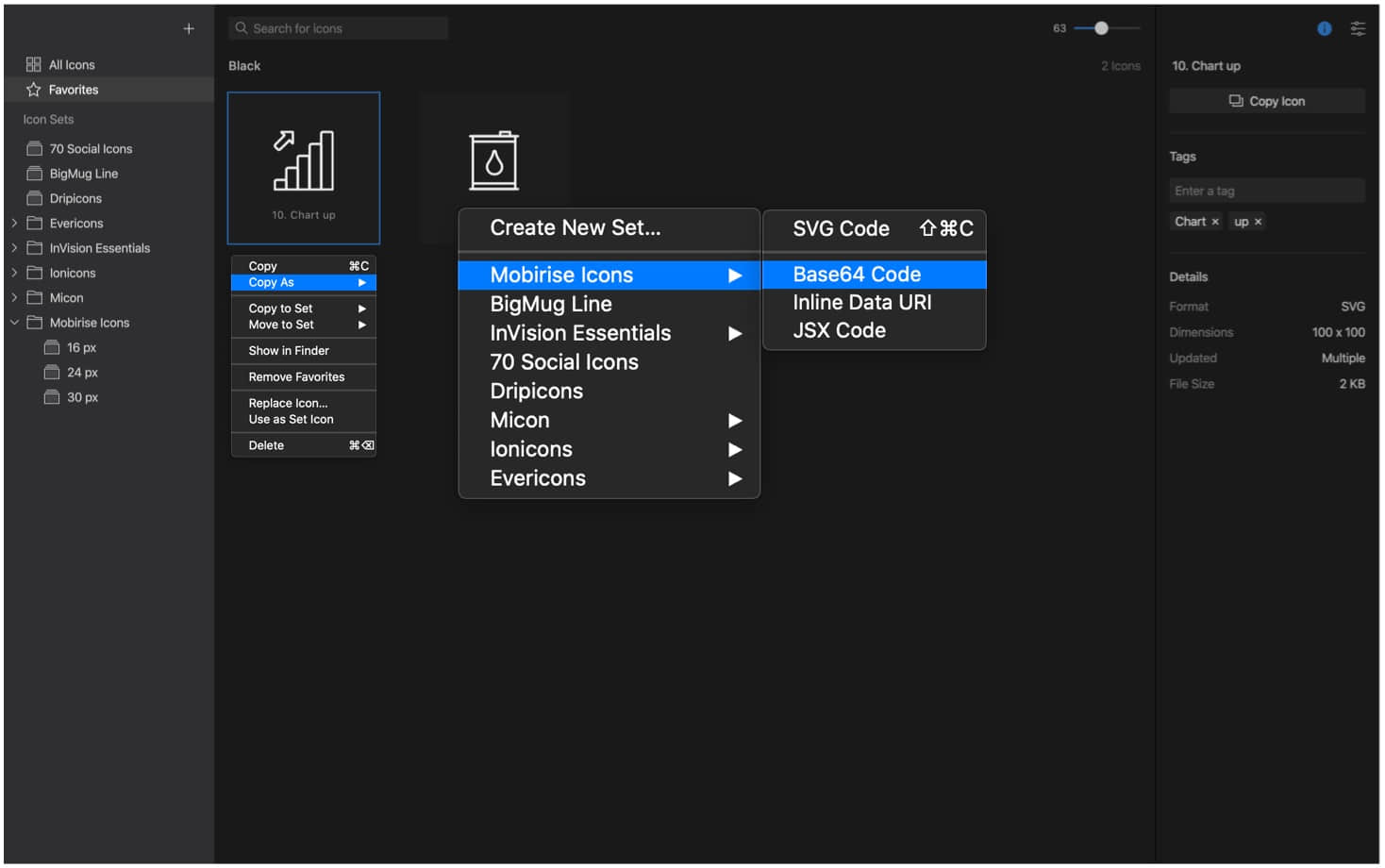The height and width of the screenshot is (868, 1385).
Task: Click the Mobirise Icons folder icon
Action: click(35, 323)
